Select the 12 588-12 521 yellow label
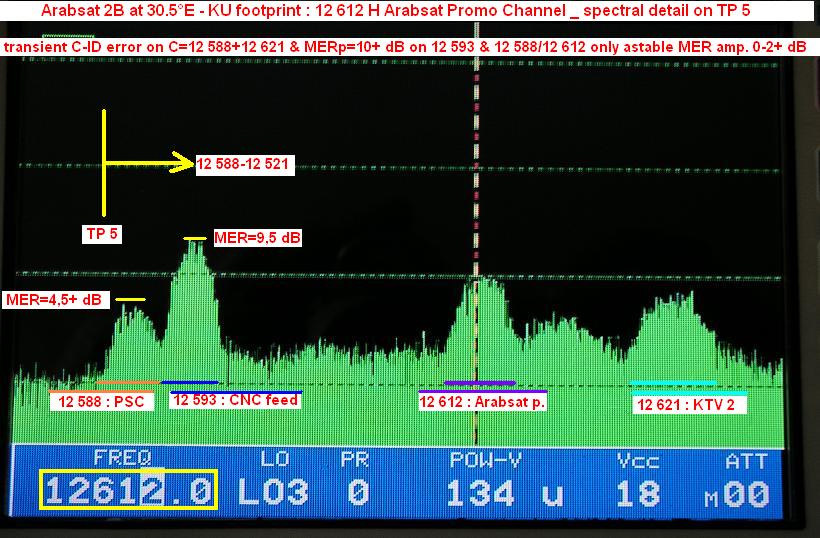This screenshot has height=538, width=820. 244,164
